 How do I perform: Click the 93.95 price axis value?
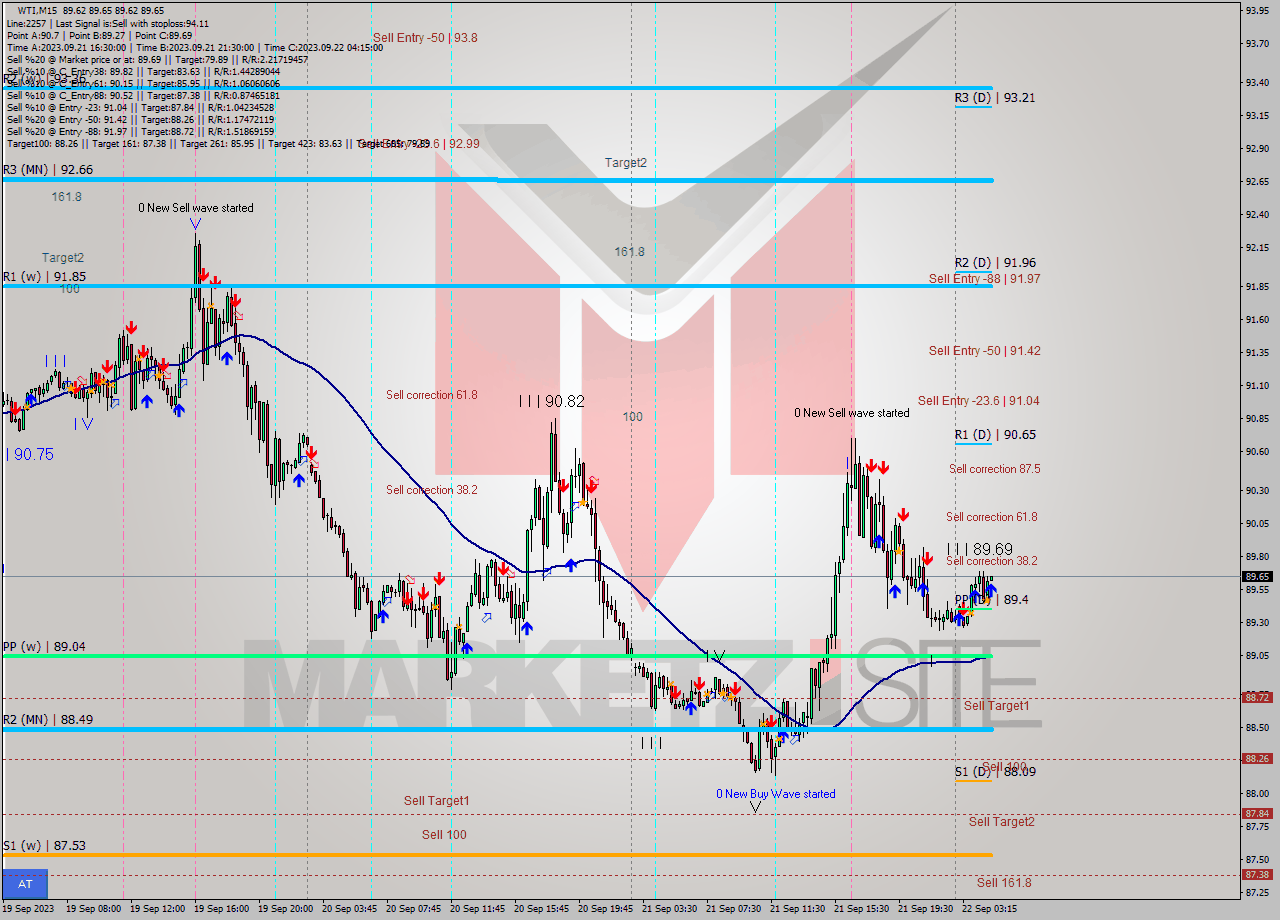pos(1256,10)
